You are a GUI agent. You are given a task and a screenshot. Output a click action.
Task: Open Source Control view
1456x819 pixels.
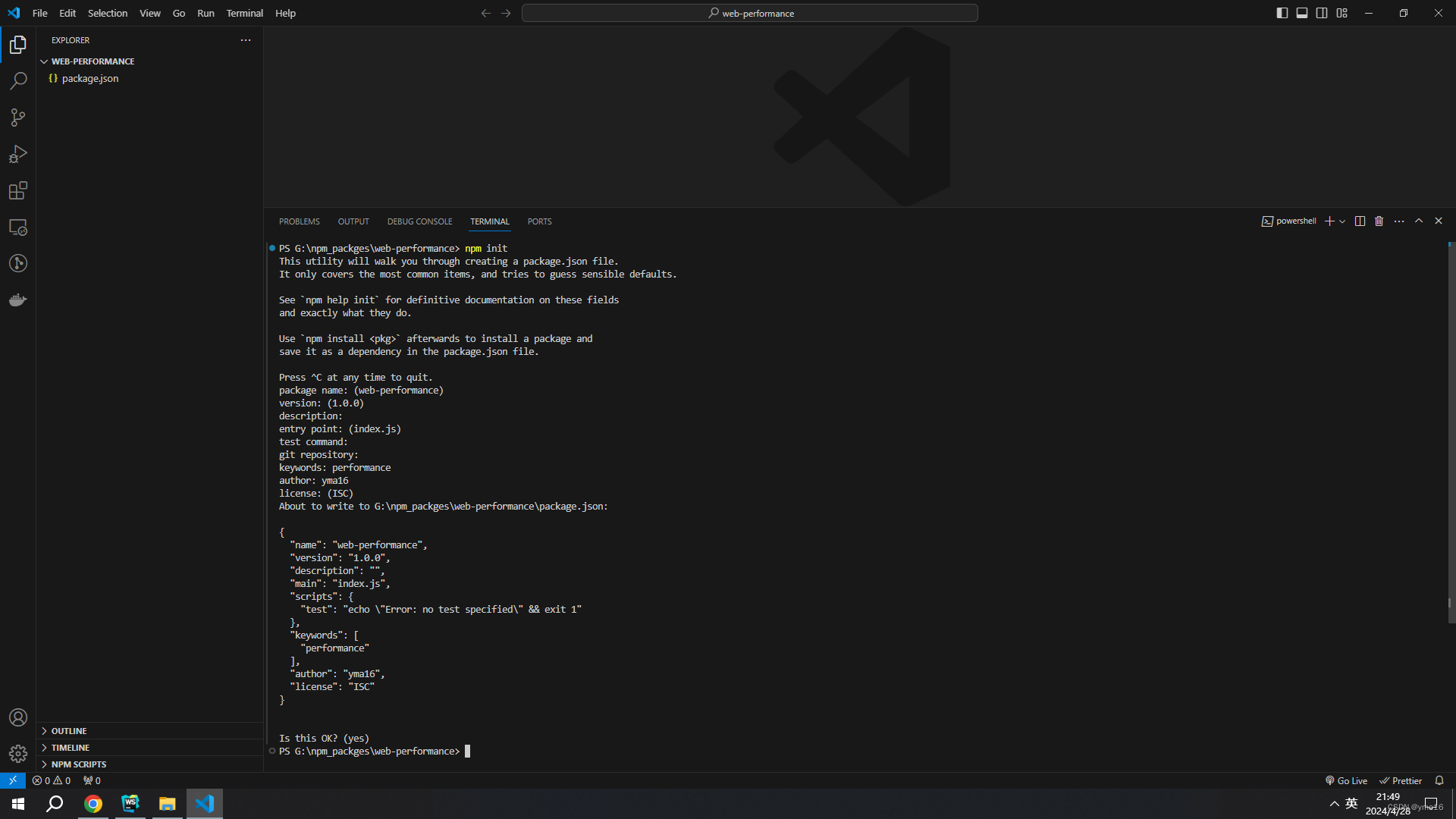coord(18,118)
